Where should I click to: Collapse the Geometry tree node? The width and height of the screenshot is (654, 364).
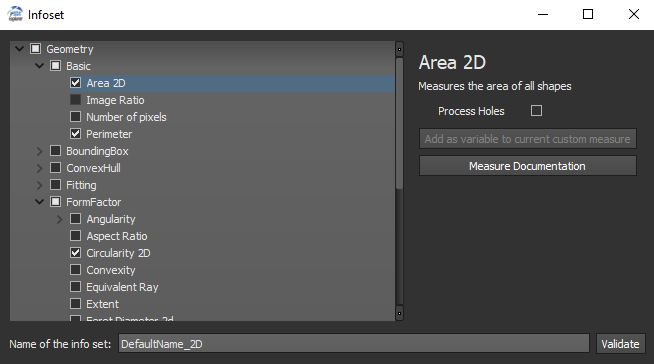click(x=19, y=49)
